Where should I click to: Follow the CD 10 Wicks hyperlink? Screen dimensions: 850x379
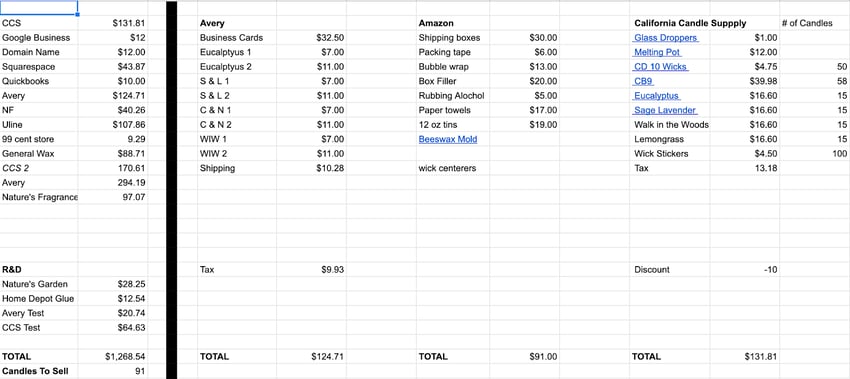[x=661, y=67]
